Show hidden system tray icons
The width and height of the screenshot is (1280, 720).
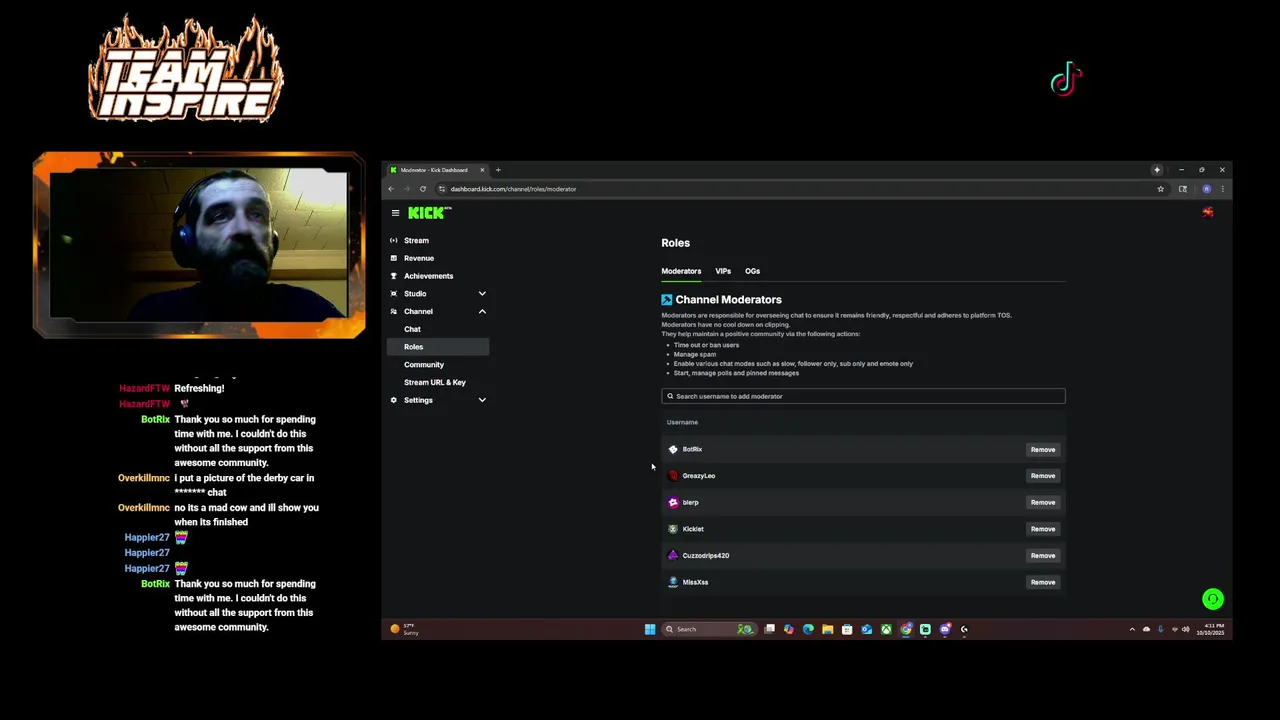coord(1132,629)
